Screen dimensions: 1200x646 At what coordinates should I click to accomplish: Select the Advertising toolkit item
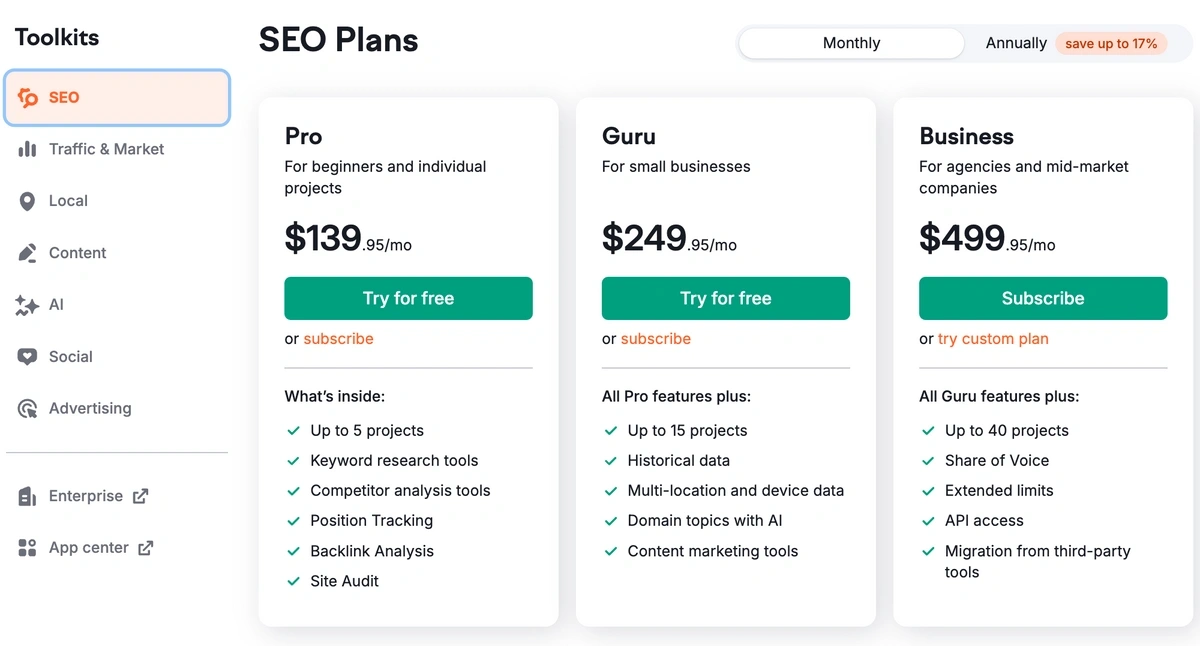[x=90, y=409]
